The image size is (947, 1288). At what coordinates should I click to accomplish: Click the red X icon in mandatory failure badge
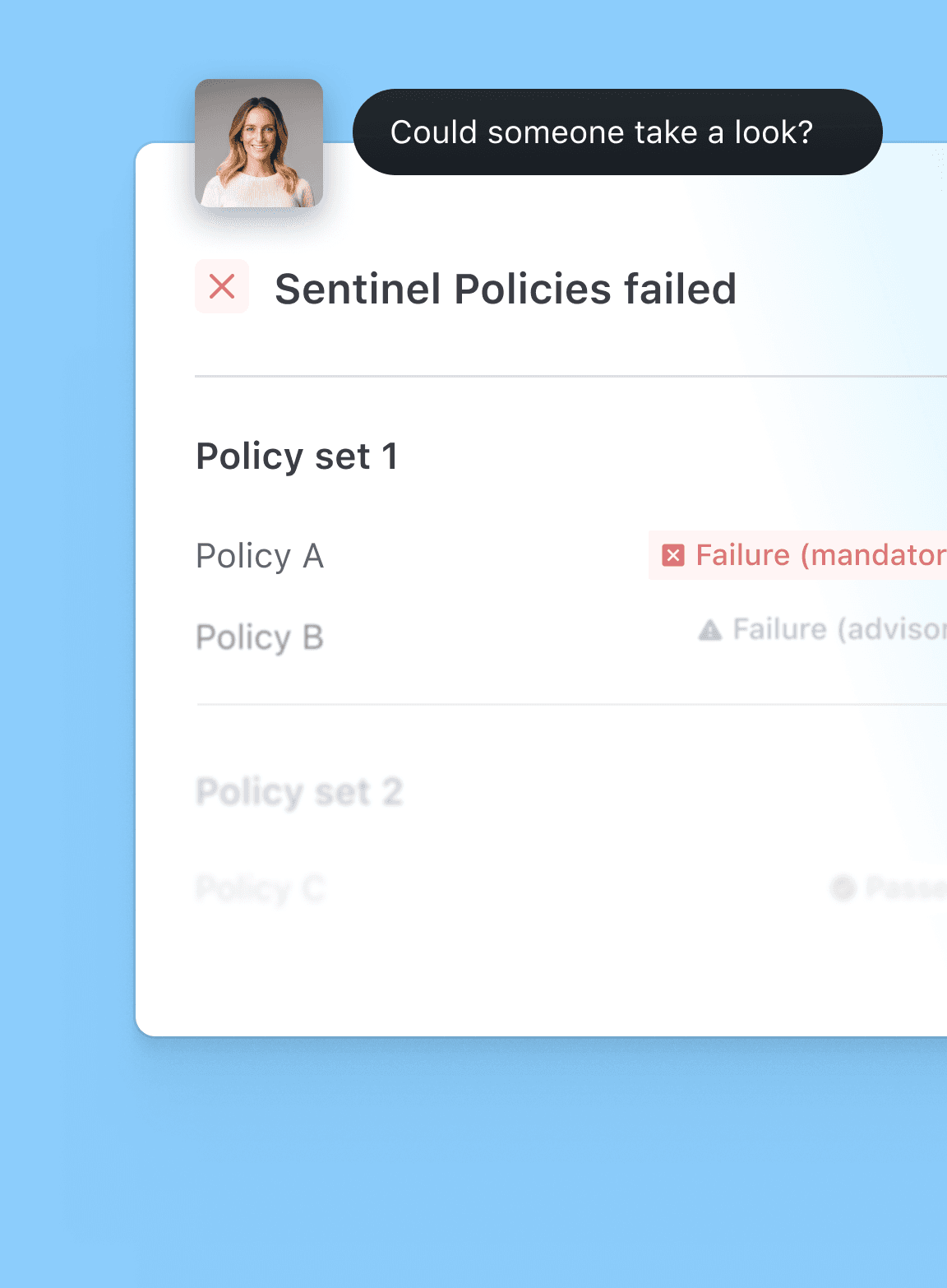point(673,556)
